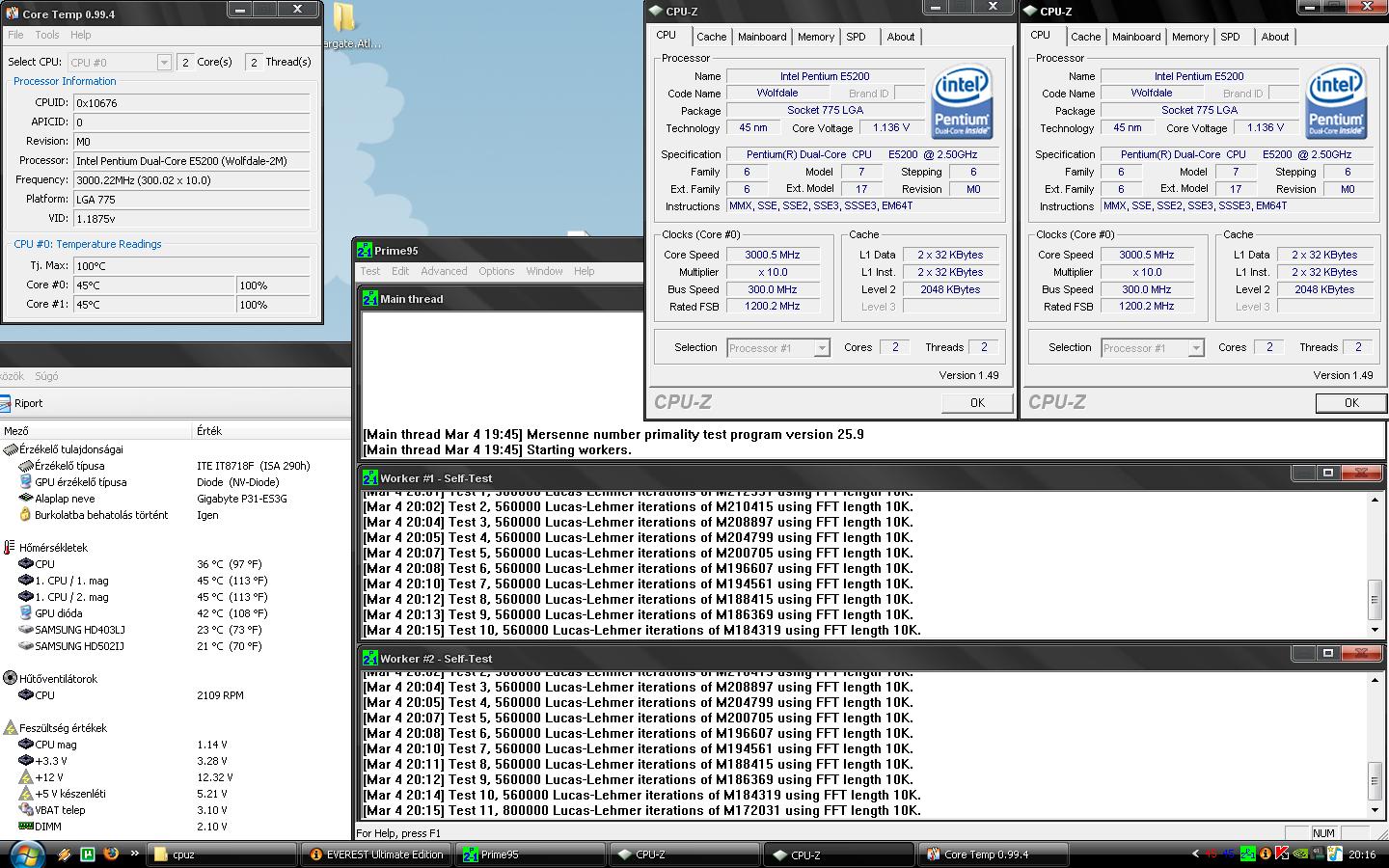This screenshot has height=868, width=1389.
Task: Click the system clock showing 20:16
Action: 1362,854
